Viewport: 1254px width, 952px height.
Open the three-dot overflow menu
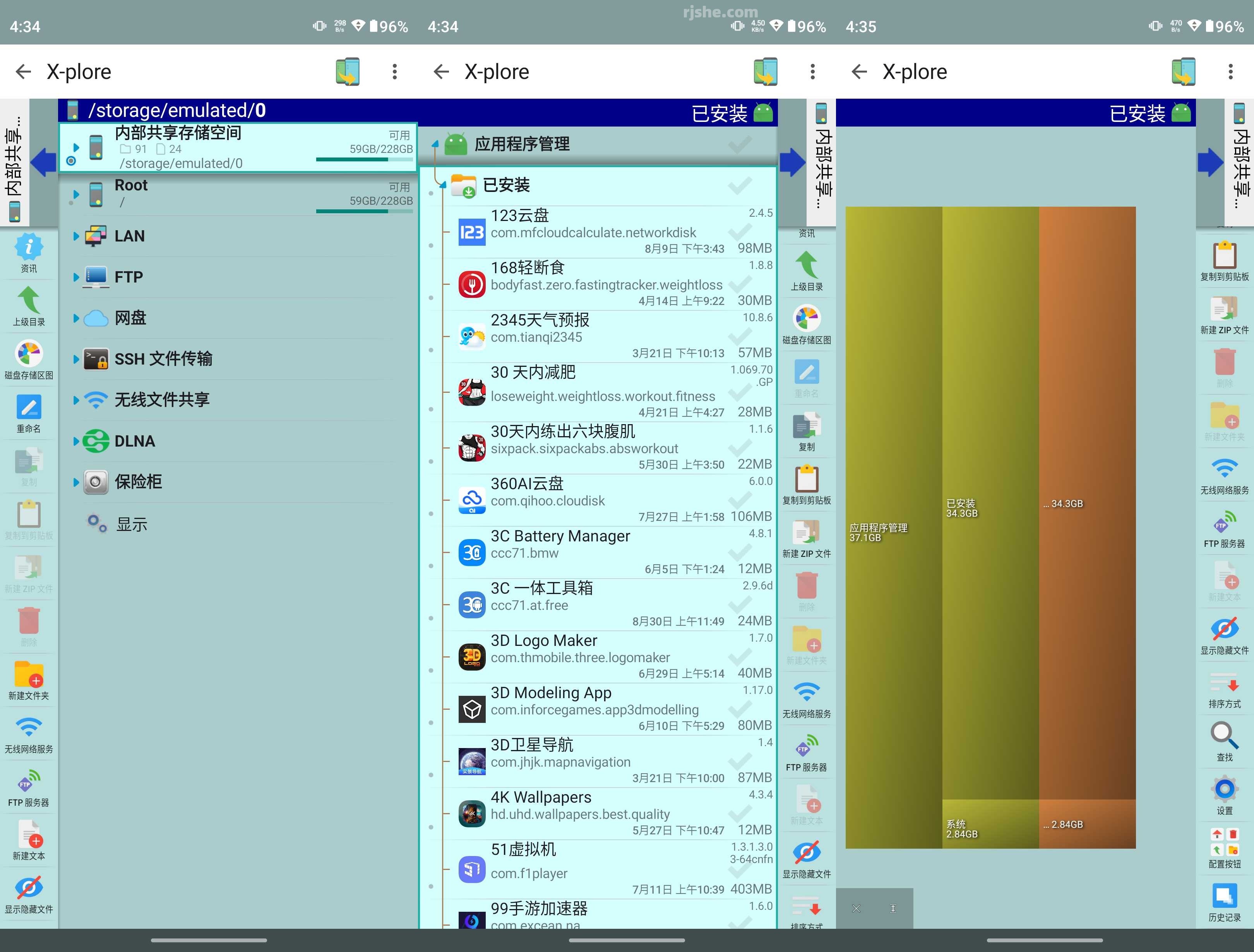[1230, 72]
